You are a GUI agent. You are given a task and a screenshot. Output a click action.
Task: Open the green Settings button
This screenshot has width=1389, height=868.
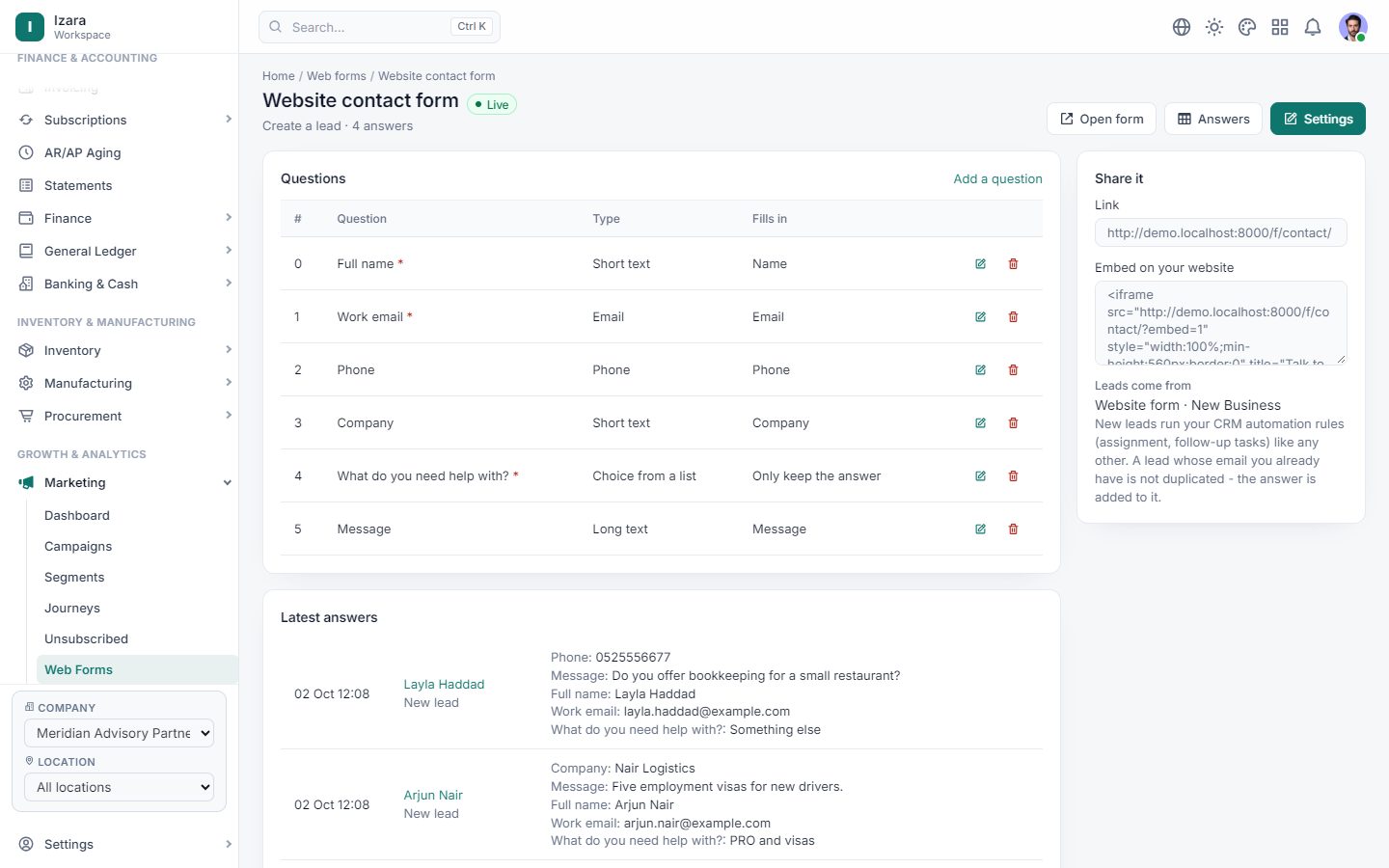[x=1318, y=119]
